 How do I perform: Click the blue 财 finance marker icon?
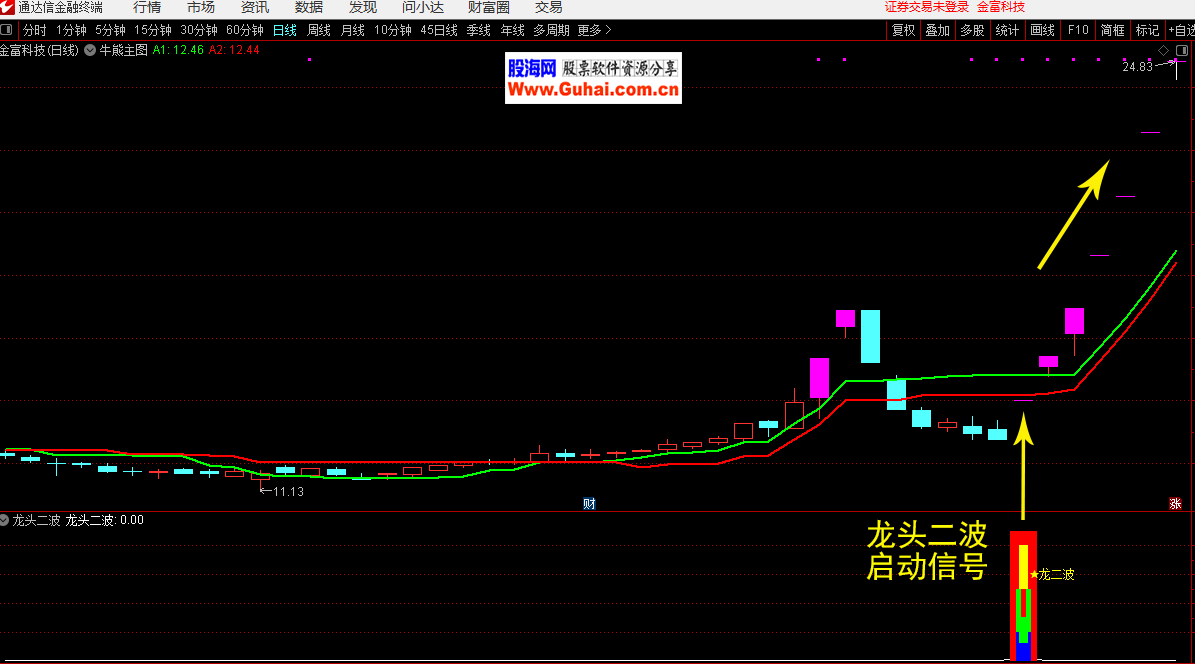pyautogui.click(x=589, y=503)
